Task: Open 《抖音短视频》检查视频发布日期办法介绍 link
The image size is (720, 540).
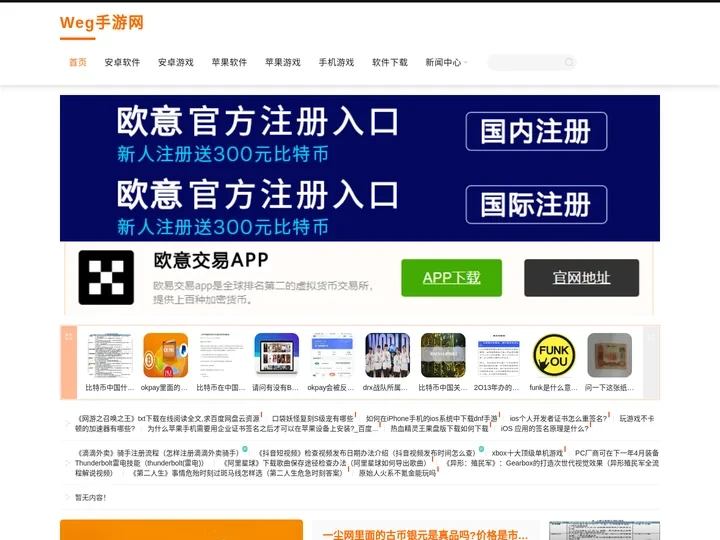Action: tap(366, 453)
